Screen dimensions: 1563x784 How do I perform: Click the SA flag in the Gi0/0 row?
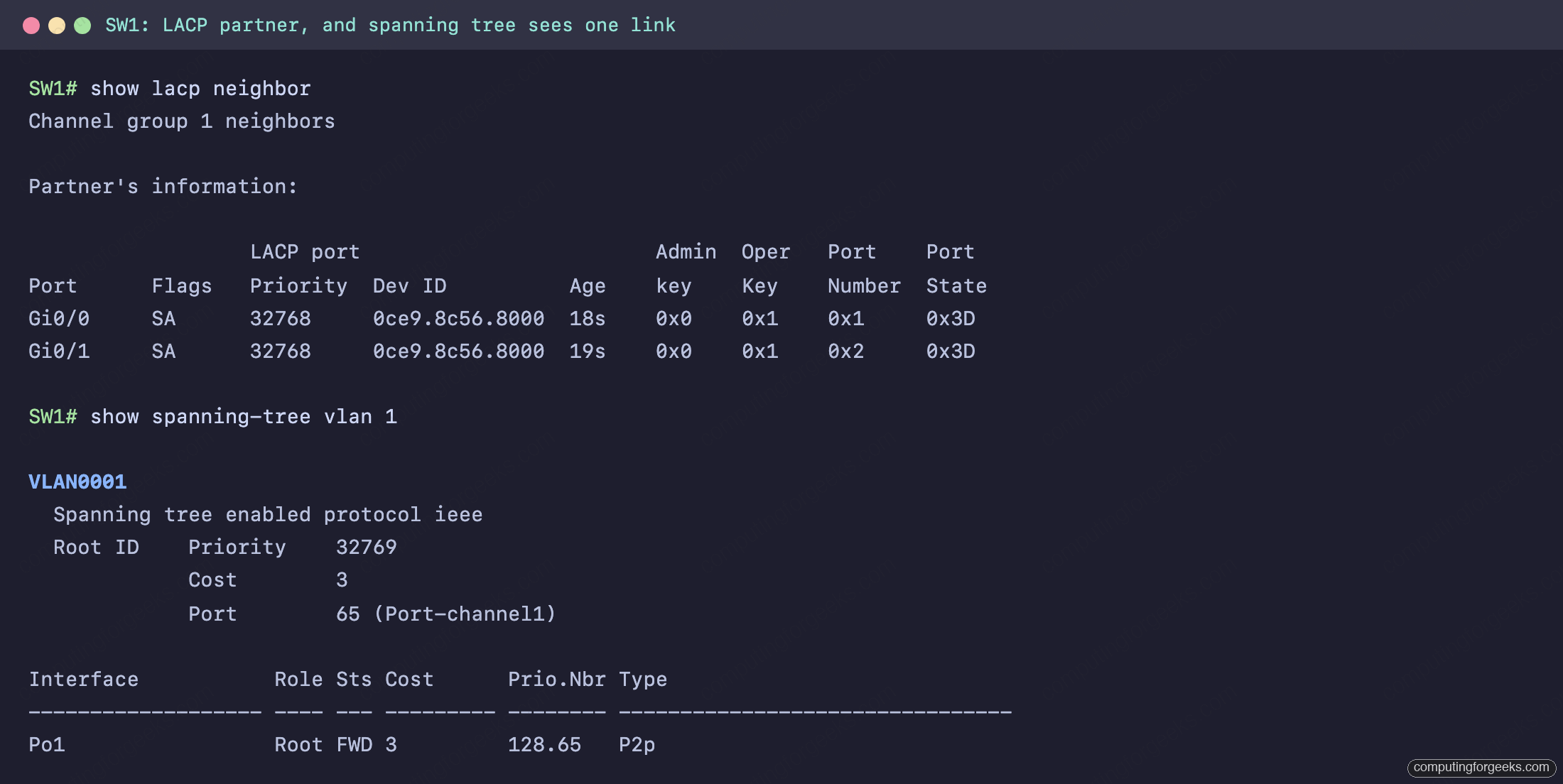click(163, 319)
